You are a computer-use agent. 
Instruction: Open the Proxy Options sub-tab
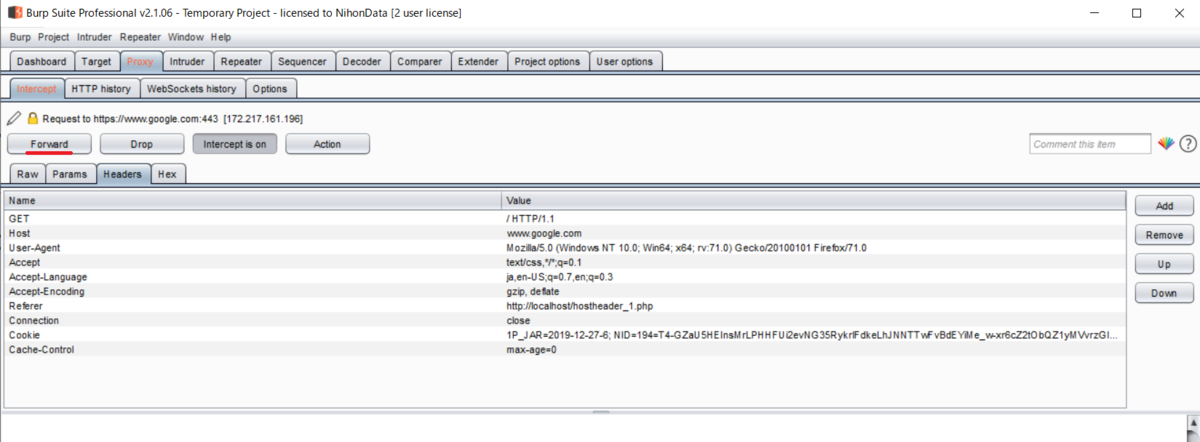(x=270, y=88)
